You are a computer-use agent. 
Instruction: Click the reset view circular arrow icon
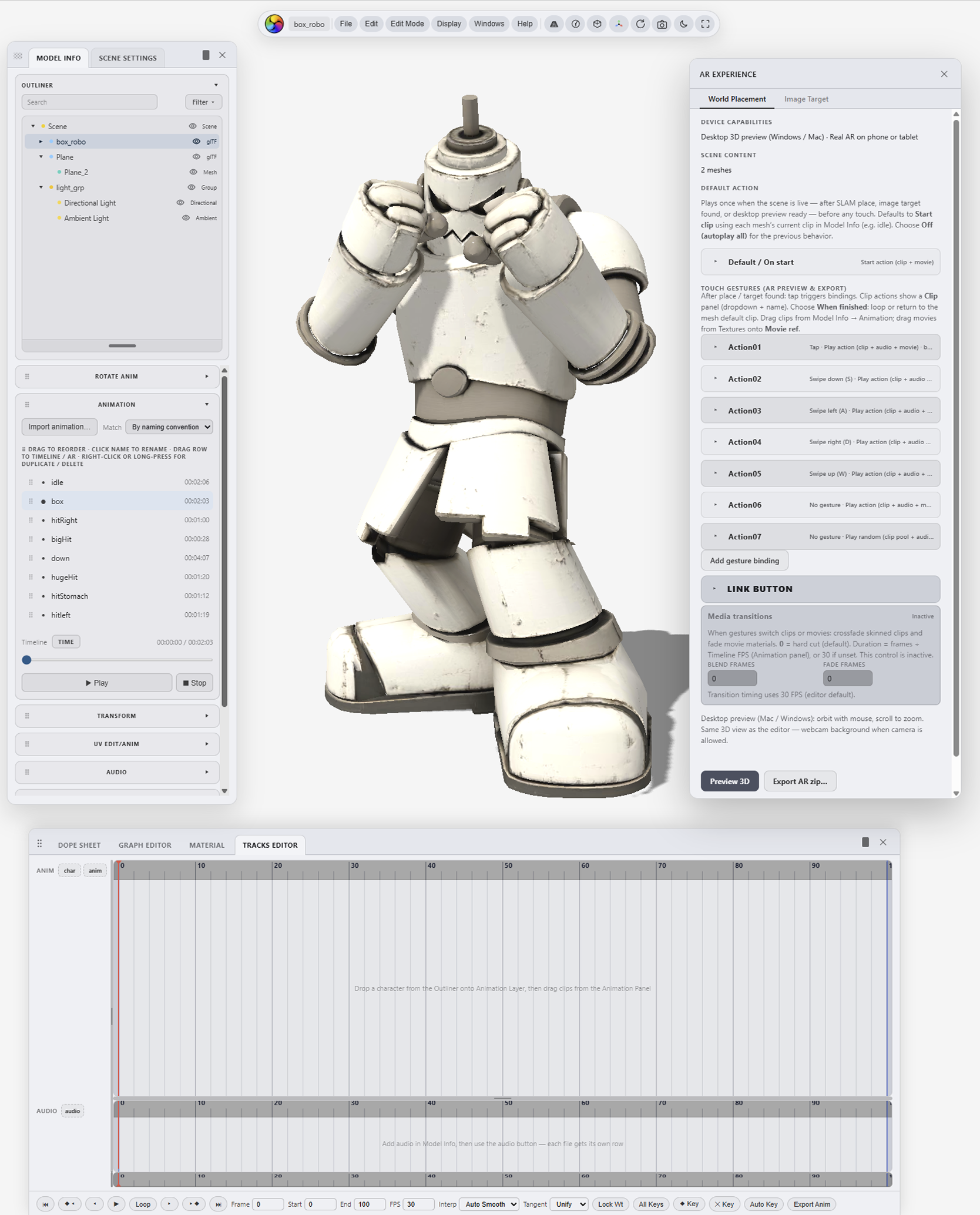point(640,24)
